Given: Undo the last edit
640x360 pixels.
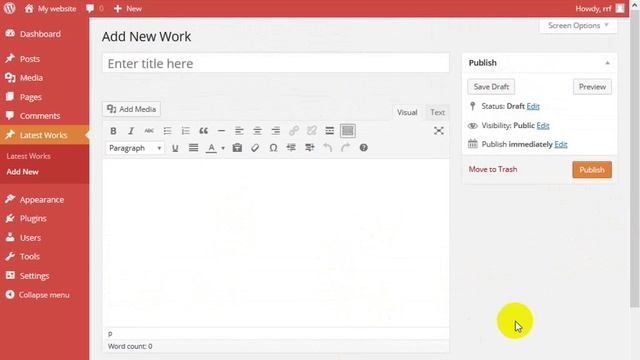Looking at the screenshot, I should [x=327, y=148].
